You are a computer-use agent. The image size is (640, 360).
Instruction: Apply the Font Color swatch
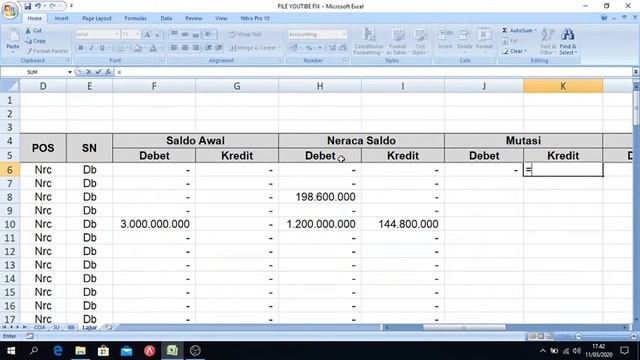point(153,48)
